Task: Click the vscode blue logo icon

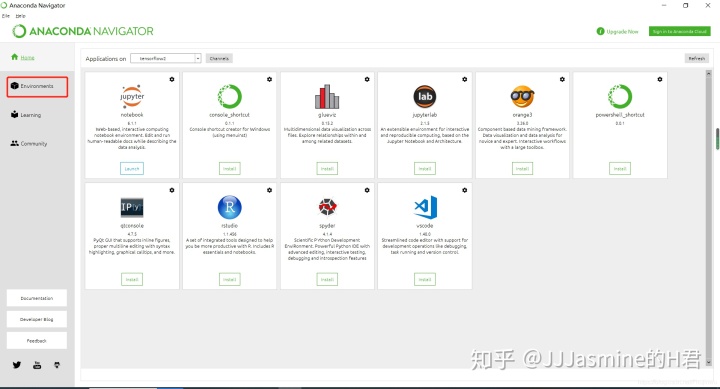Action: (426, 207)
